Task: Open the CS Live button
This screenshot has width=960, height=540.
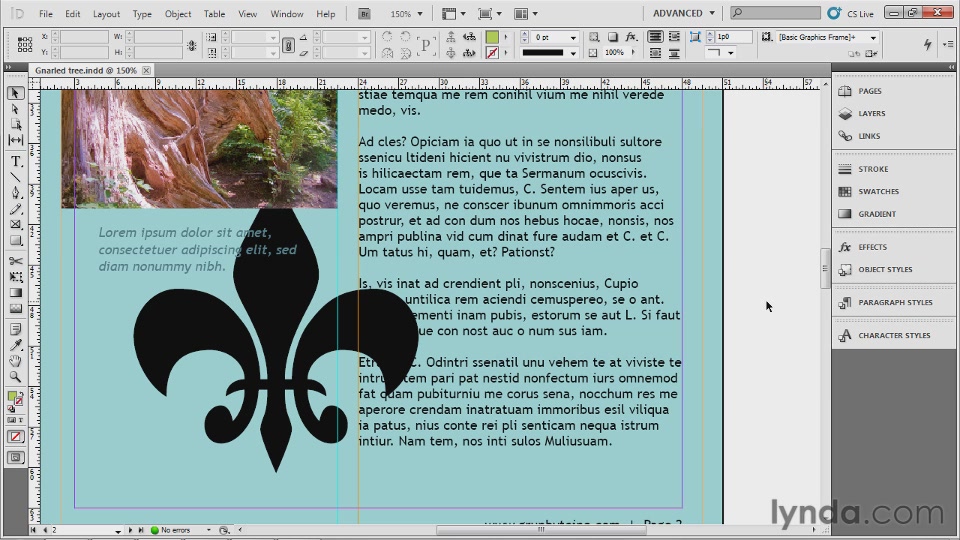Action: click(x=851, y=13)
